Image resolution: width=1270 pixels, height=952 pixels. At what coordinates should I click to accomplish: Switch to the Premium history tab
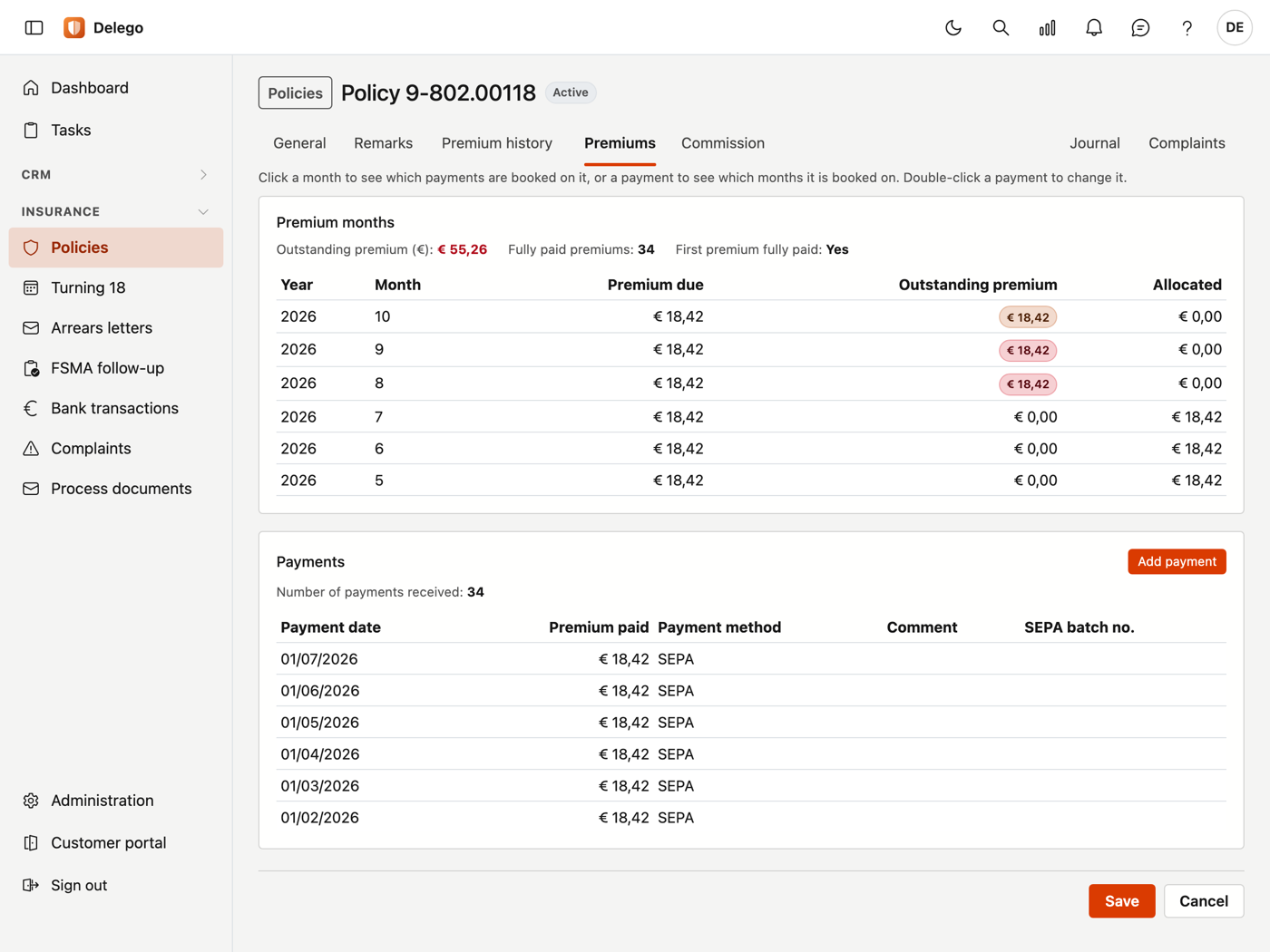click(497, 143)
